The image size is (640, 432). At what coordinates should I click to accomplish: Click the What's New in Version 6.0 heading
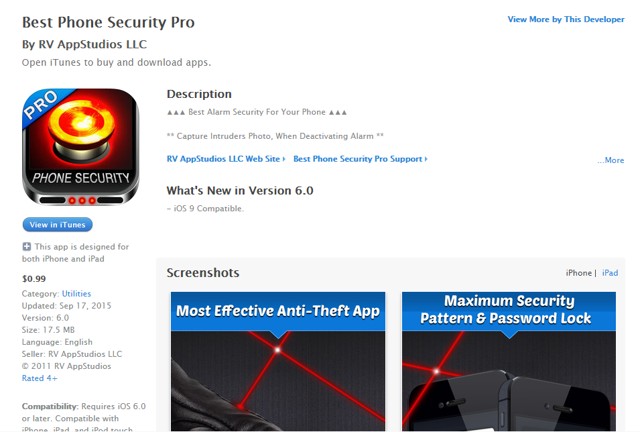[x=240, y=191]
